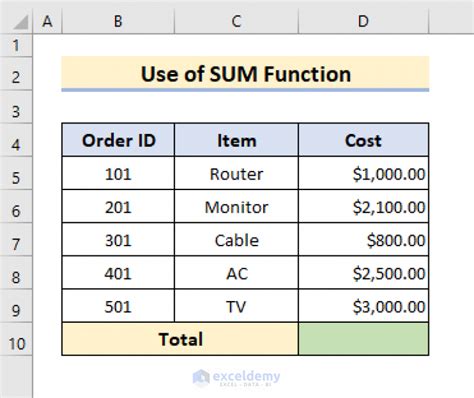This screenshot has height=398, width=474.
Task: Select column C header
Action: (x=236, y=21)
